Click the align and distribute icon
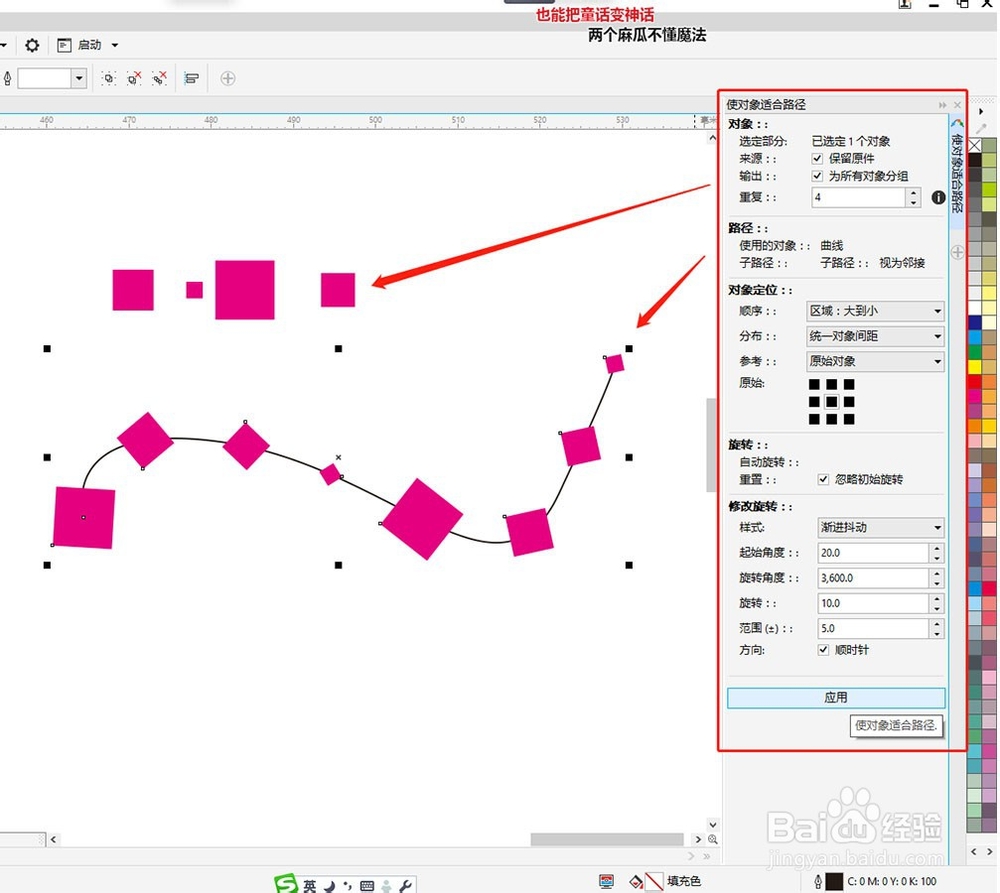 tap(191, 78)
